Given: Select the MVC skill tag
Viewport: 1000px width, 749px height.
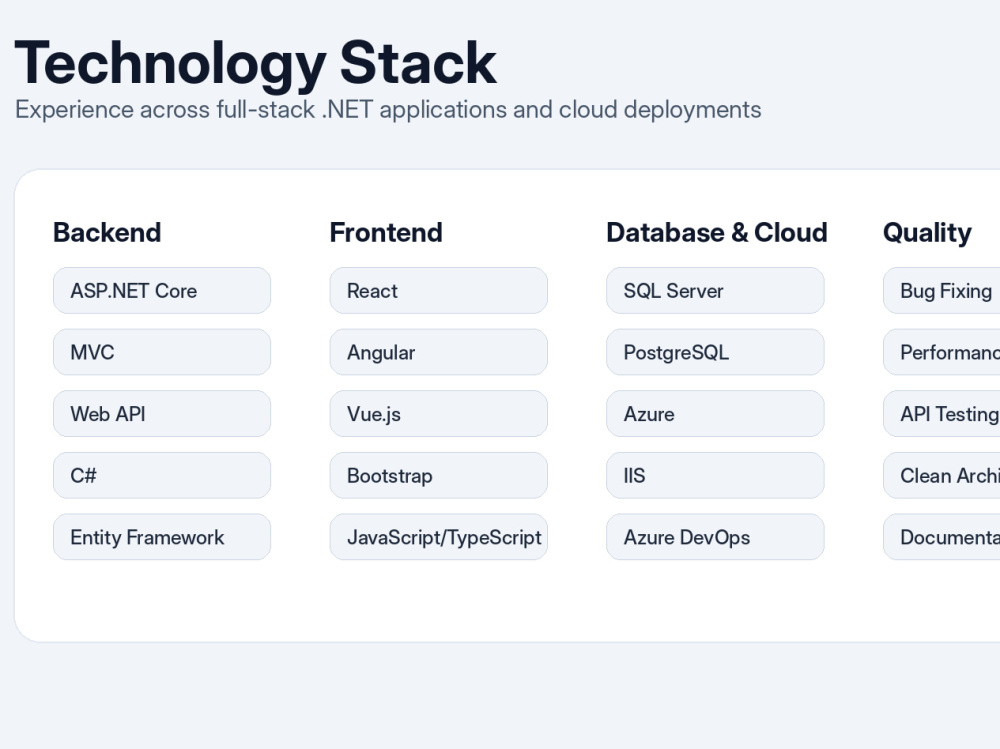Looking at the screenshot, I should coord(162,352).
